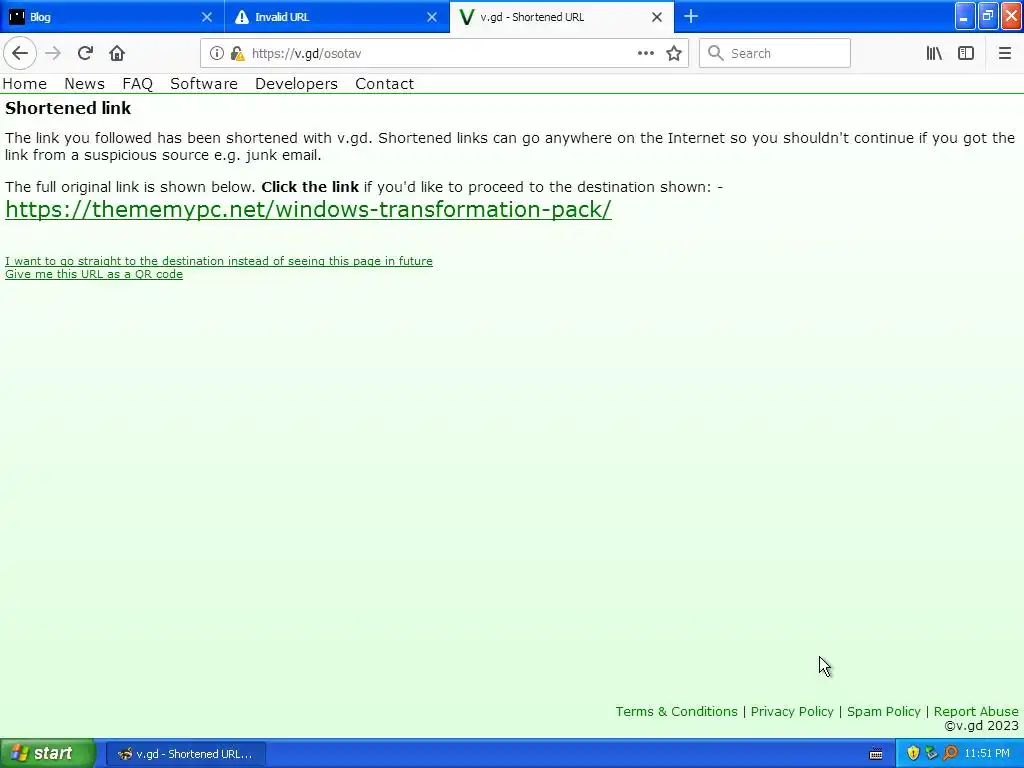Open the Windows start menu
The height and width of the screenshot is (768, 1024).
tap(47, 754)
